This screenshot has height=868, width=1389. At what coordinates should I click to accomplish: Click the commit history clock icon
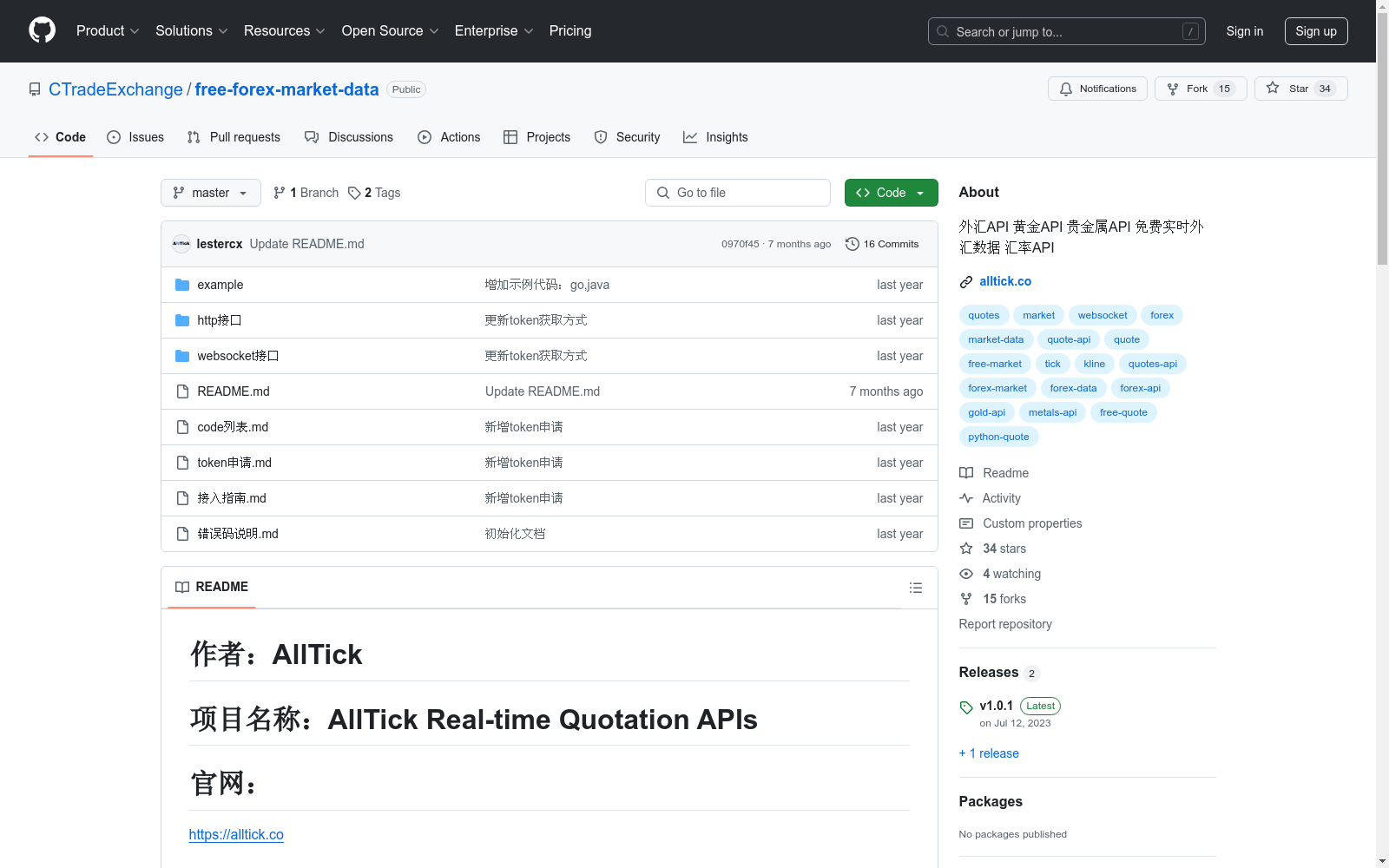(852, 244)
